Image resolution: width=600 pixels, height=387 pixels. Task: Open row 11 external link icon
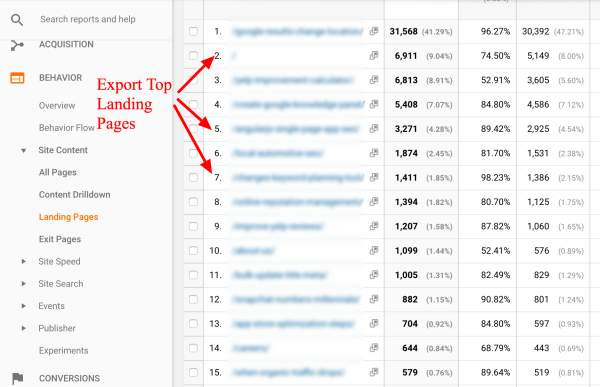tap(374, 275)
